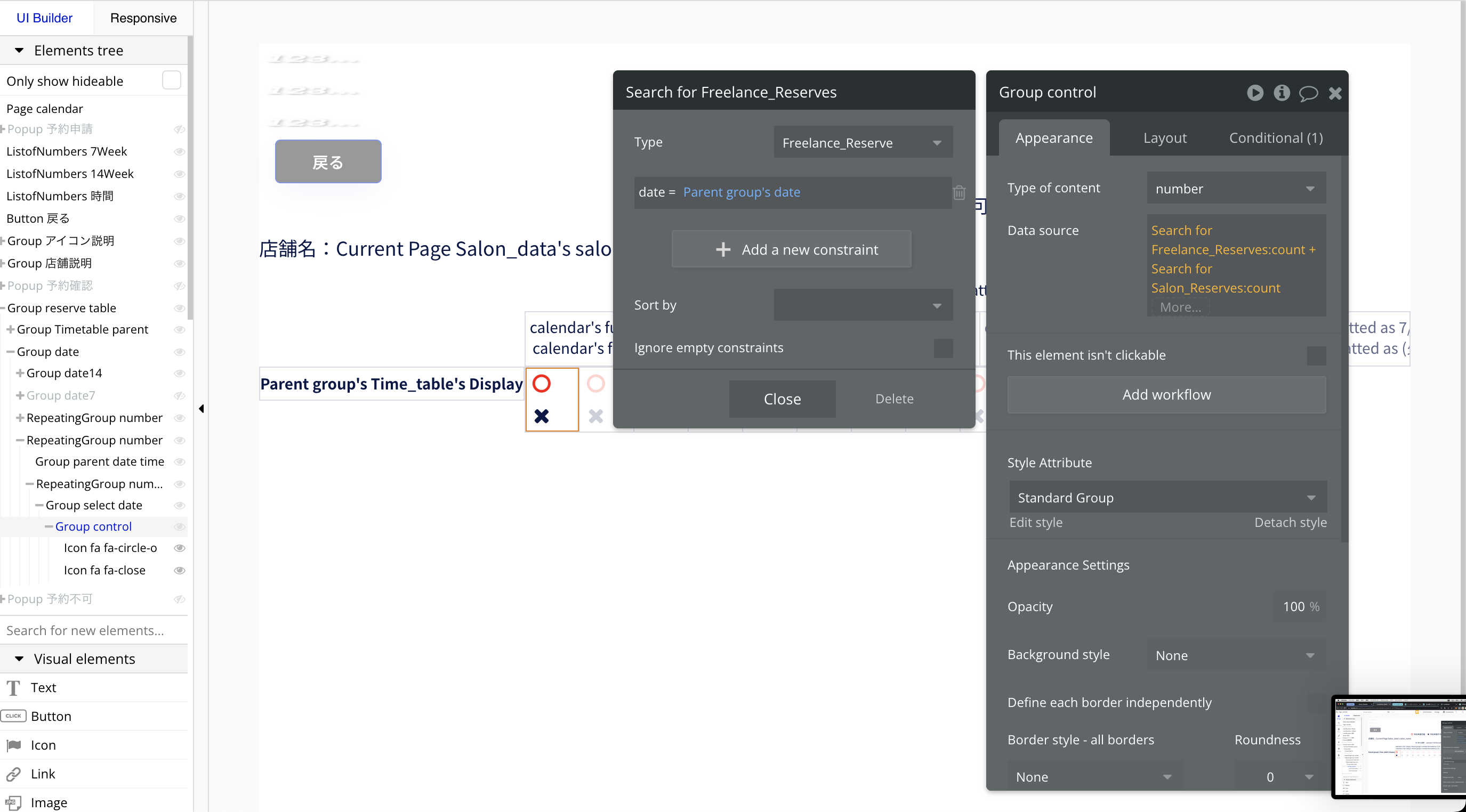Toggle visibility of Icon fa fa-close
Image resolution: width=1466 pixels, height=812 pixels.
[179, 570]
